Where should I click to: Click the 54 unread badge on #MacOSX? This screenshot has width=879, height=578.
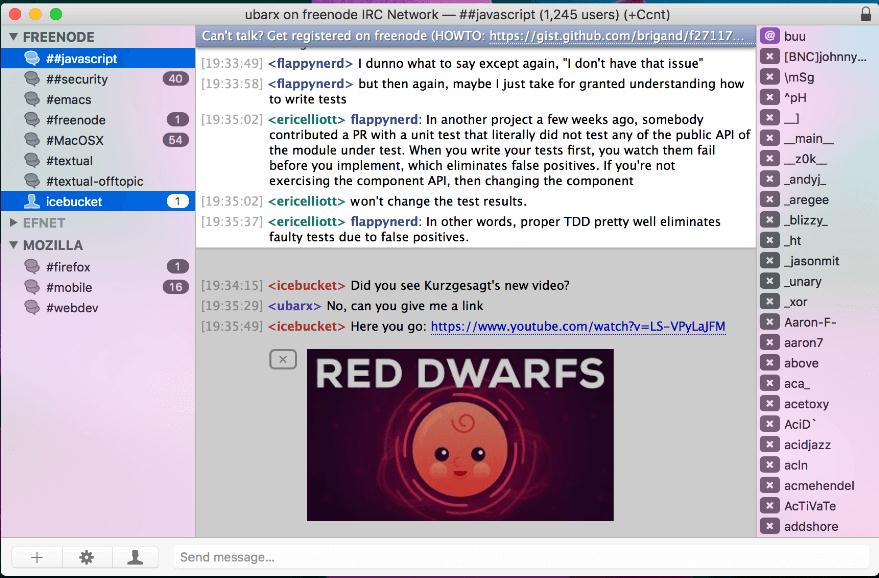175,140
